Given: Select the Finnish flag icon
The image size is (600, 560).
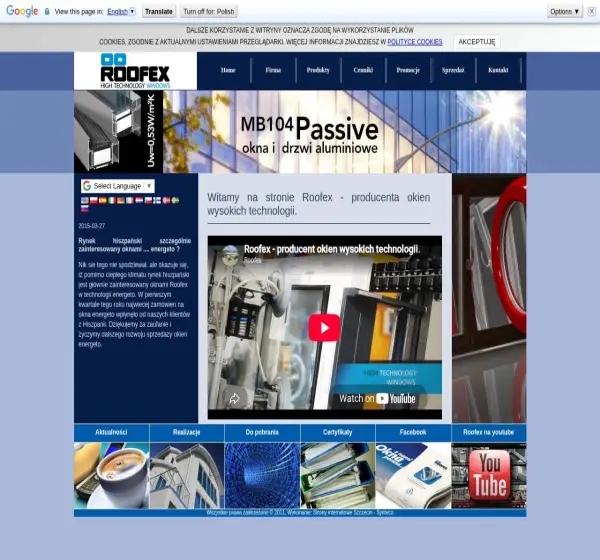Looking at the screenshot, I should tap(157, 200).
